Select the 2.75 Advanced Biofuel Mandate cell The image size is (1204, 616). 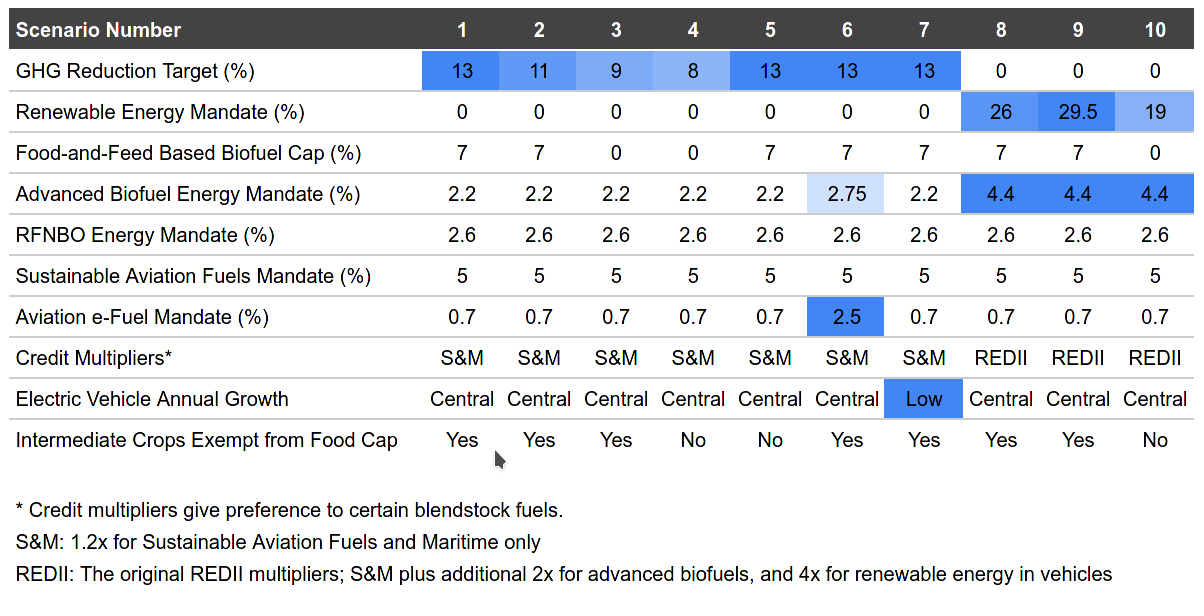846,194
